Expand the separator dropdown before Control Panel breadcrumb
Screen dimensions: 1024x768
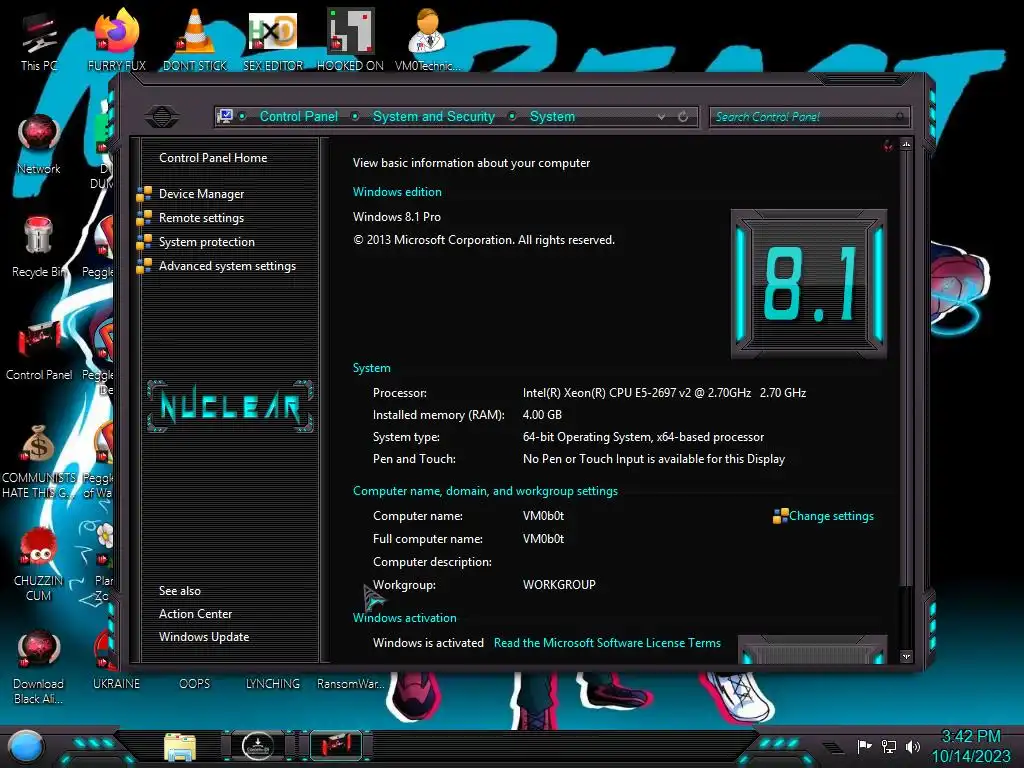coord(243,116)
